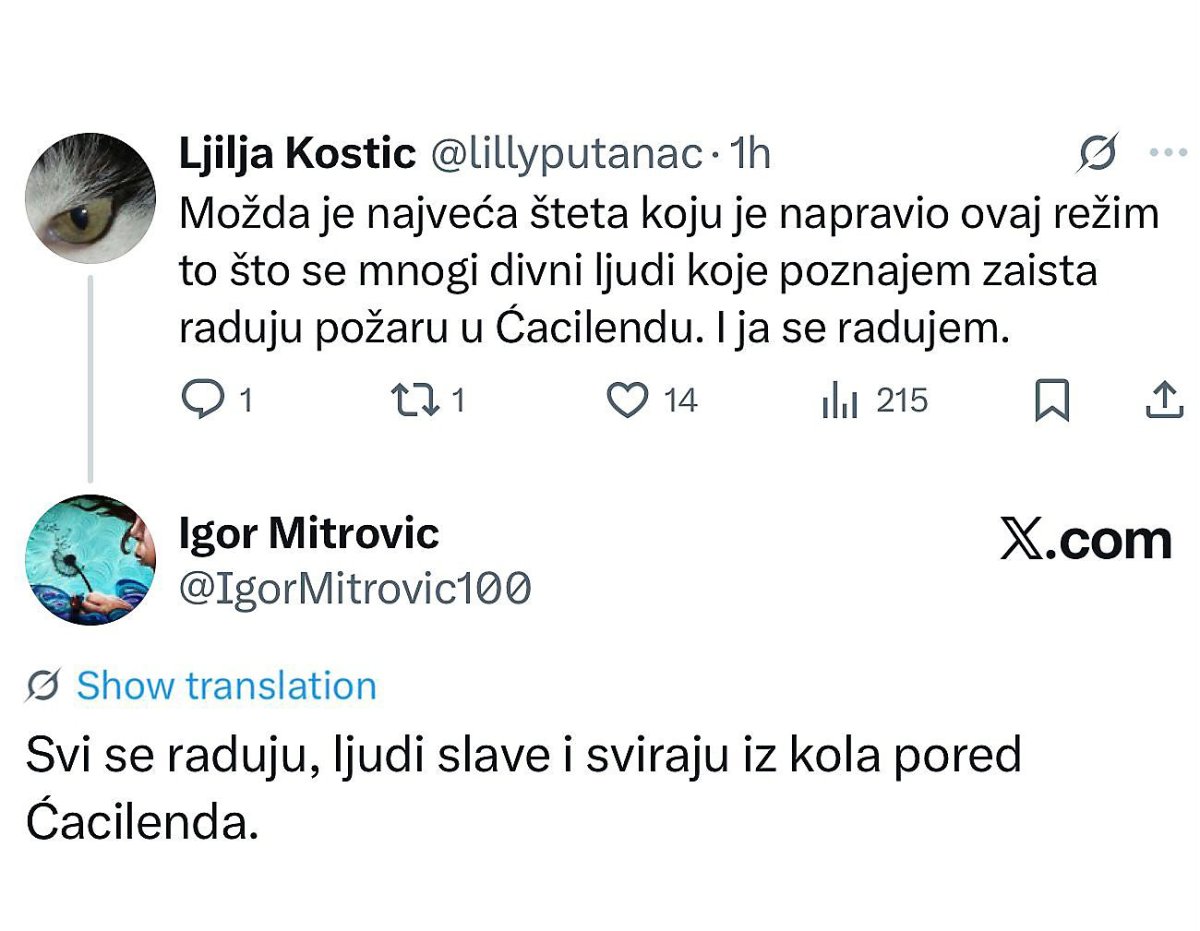Open the @lillyputanac handle
1200x931 pixels.
point(566,154)
